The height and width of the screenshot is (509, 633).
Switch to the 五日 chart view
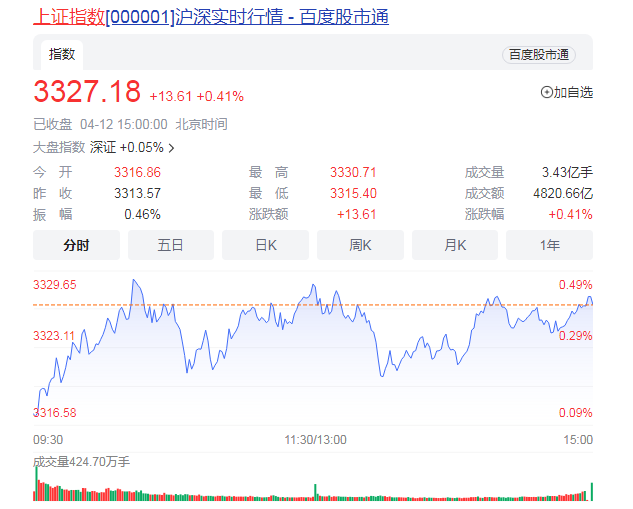[x=170, y=245]
